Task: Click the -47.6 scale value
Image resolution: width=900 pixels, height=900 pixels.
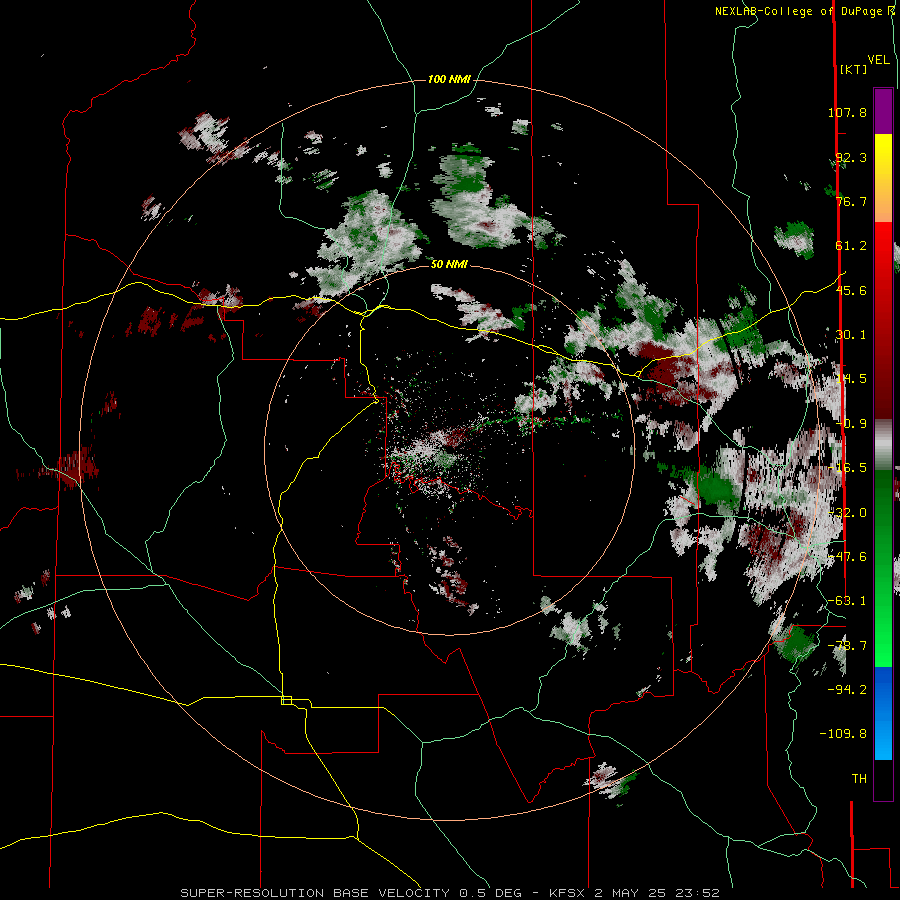Action: 847,557
